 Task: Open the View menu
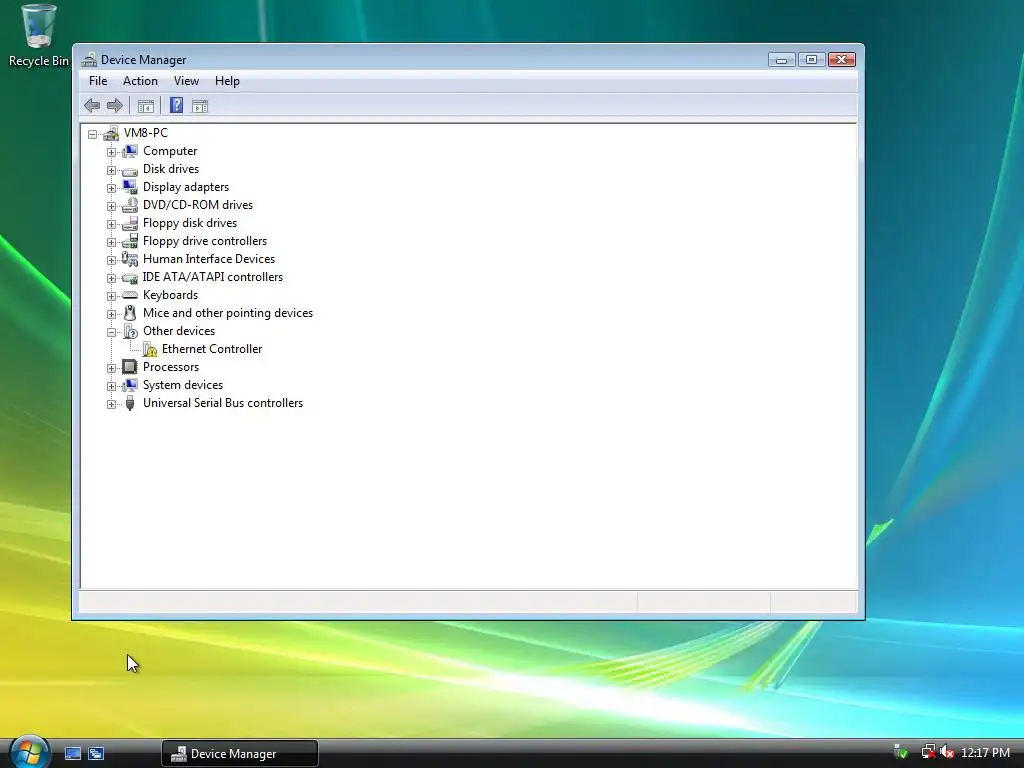186,81
